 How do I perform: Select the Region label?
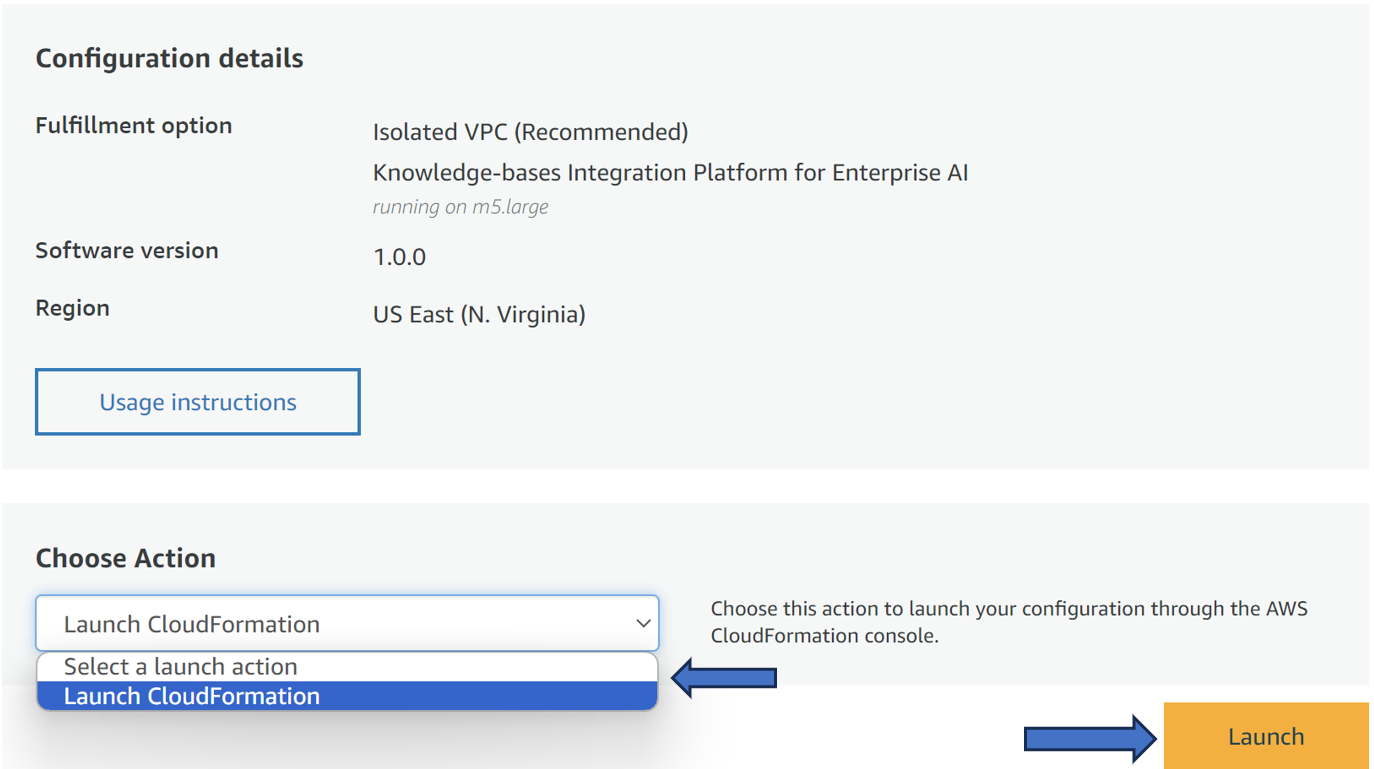(72, 308)
